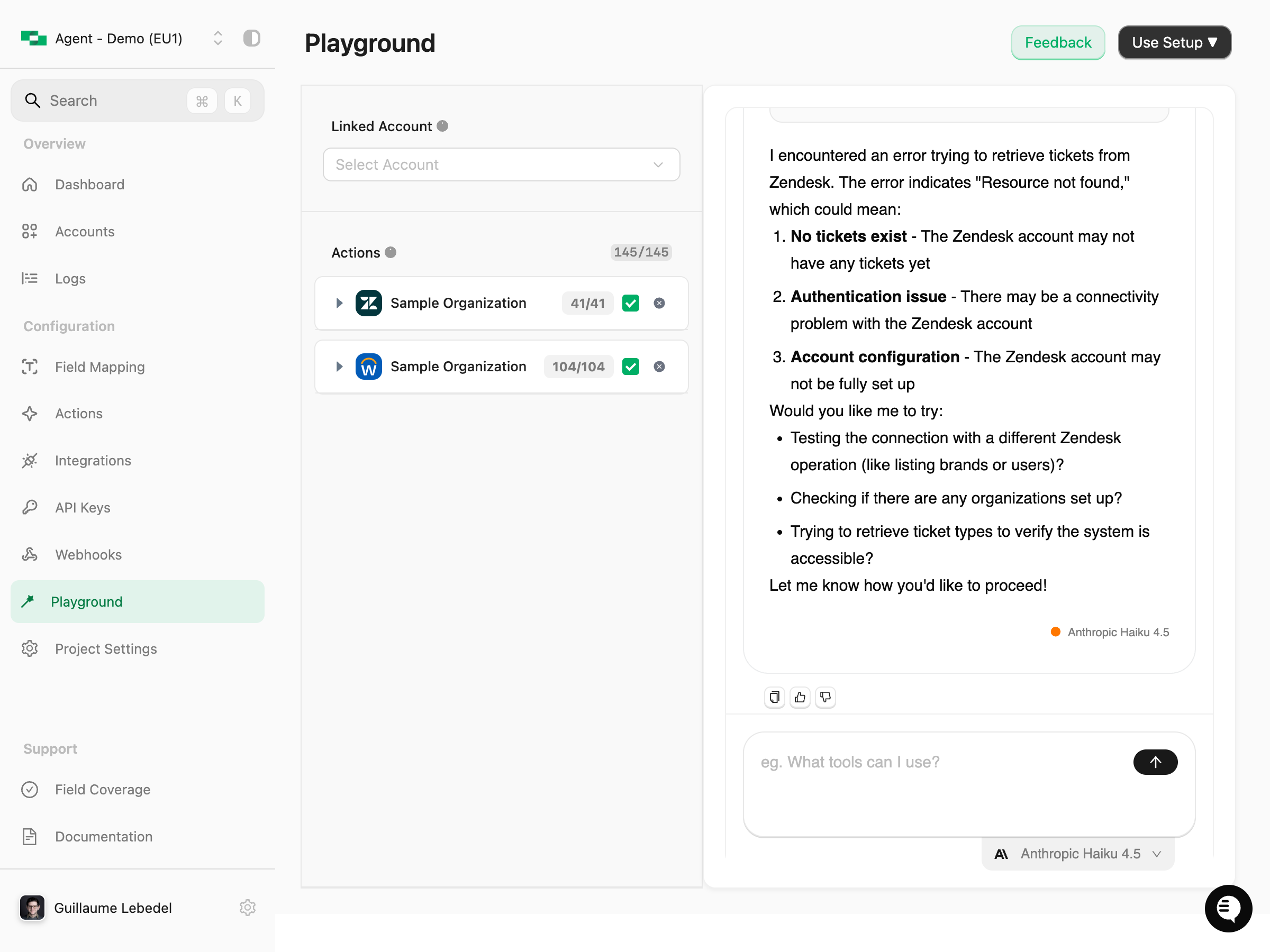Toggle the theme switcher beside Agent - Demo

coord(251,38)
